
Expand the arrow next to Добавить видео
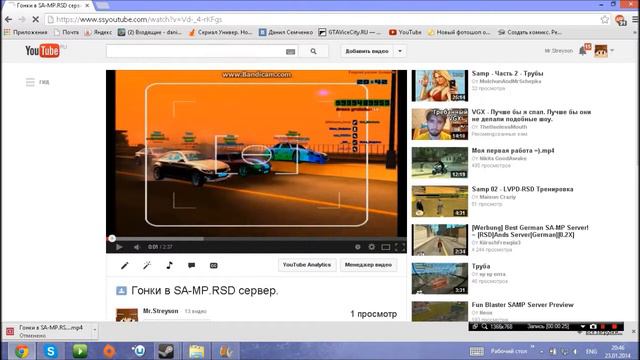[400, 51]
